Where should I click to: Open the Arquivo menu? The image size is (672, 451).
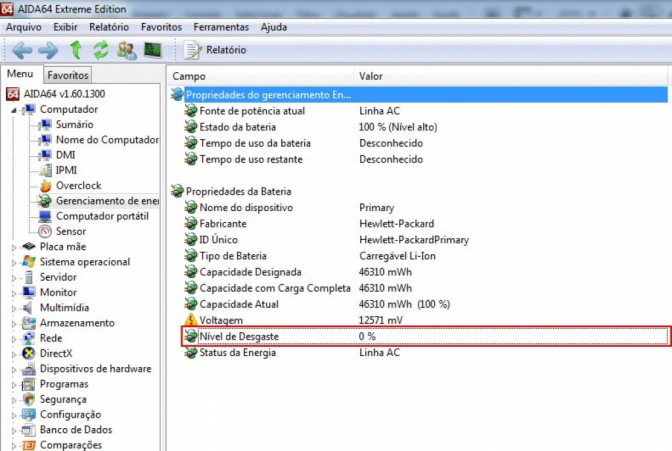[x=24, y=27]
